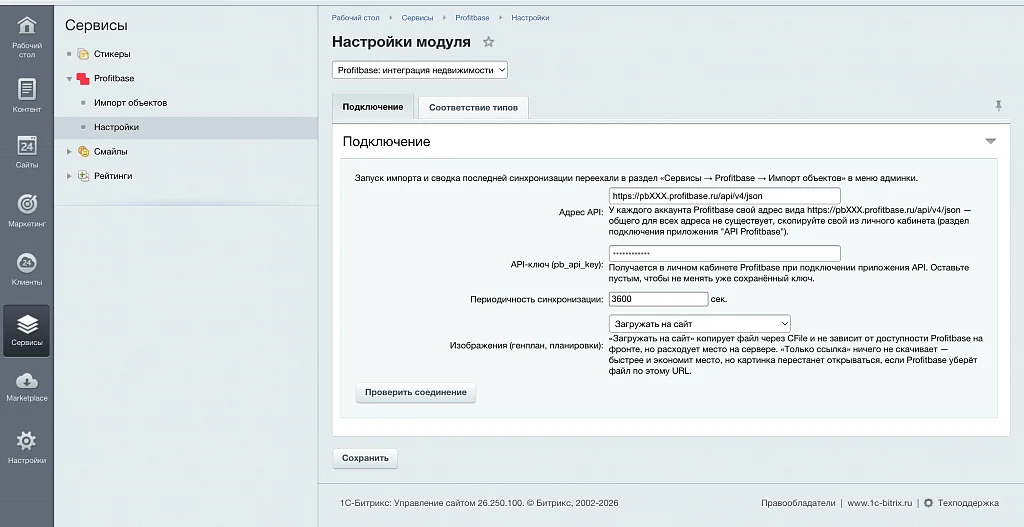
Task: Click the Рейтинги plus icon
Action: (84, 176)
